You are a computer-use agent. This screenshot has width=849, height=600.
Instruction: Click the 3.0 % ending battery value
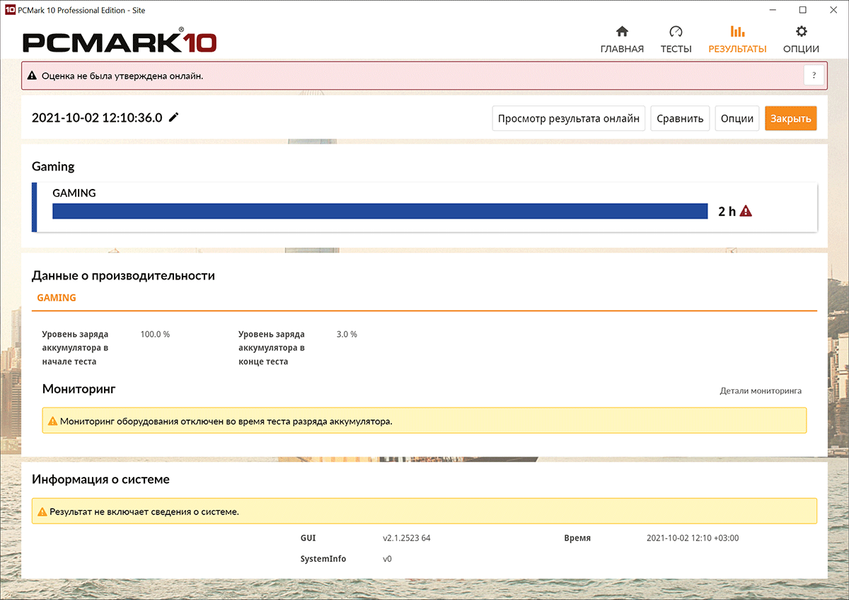[x=347, y=334]
